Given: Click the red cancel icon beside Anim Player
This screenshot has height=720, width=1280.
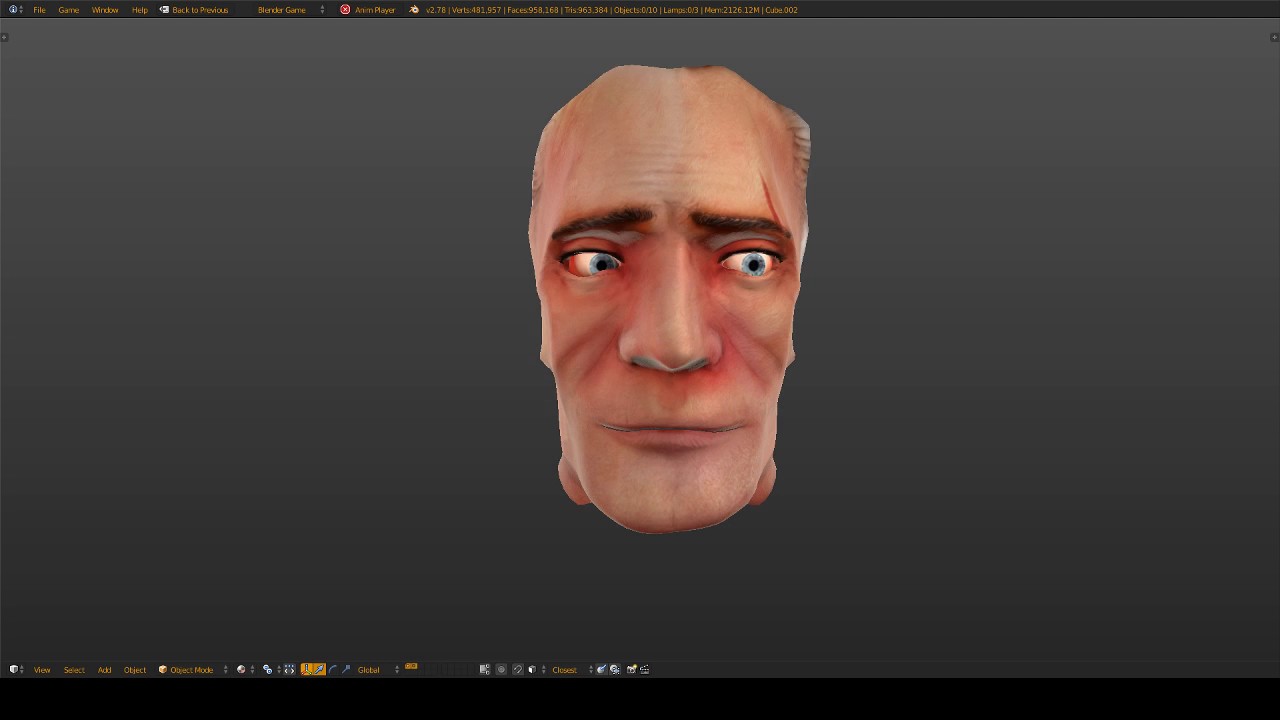Looking at the screenshot, I should (345, 10).
